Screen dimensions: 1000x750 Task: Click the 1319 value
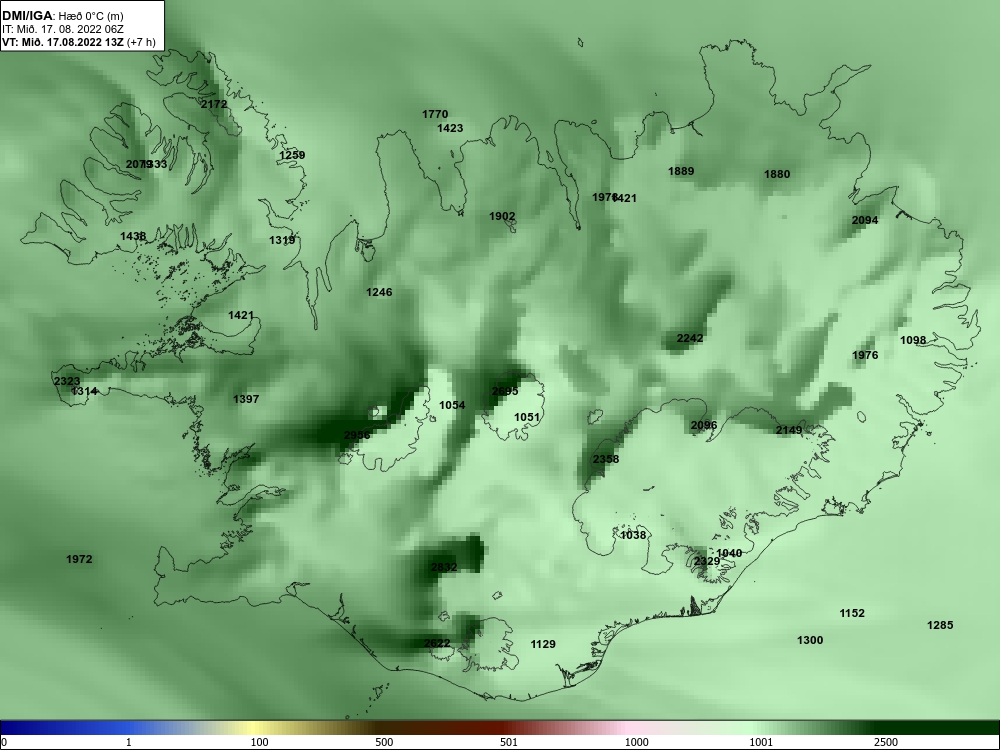click(x=282, y=240)
